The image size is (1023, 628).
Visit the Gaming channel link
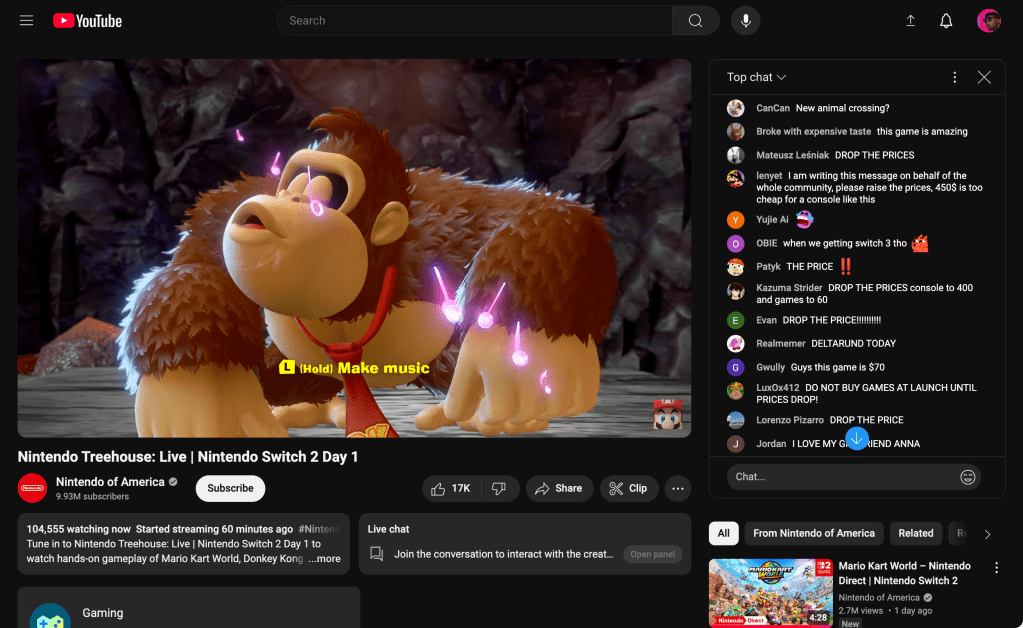(103, 612)
